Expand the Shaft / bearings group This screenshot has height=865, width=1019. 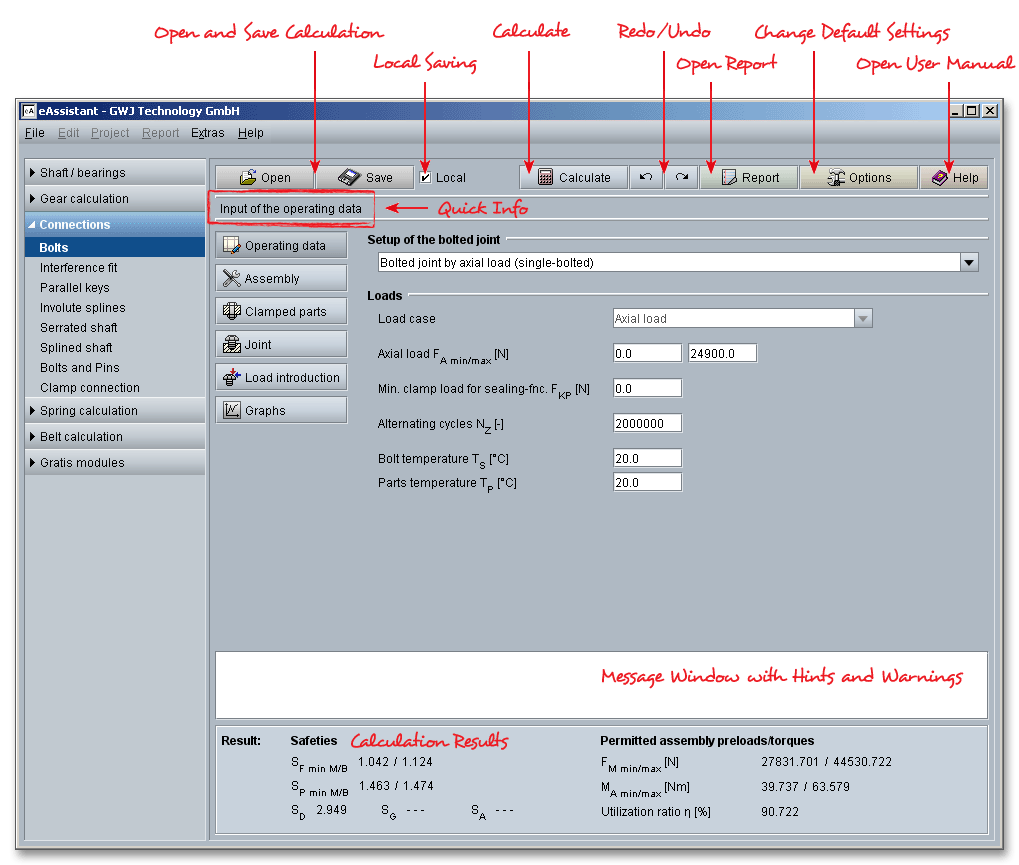[x=114, y=173]
